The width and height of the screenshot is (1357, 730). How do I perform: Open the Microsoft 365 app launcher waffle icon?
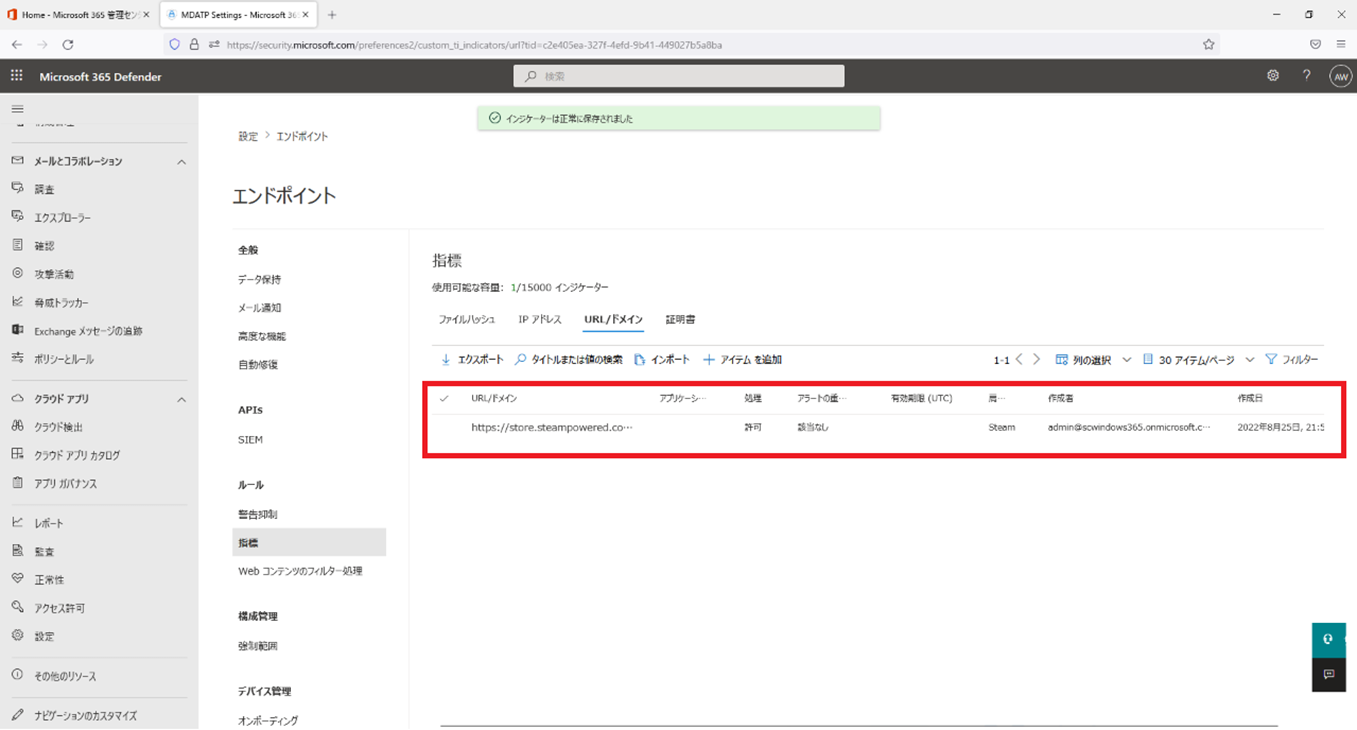(x=17, y=76)
